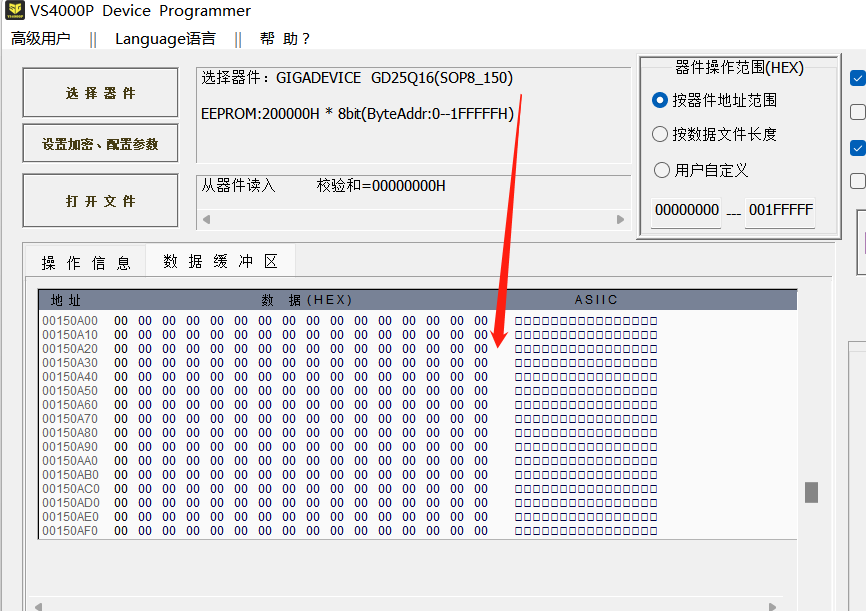Switch to the 数据缓冲区 tab
The image size is (866, 611).
click(220, 262)
